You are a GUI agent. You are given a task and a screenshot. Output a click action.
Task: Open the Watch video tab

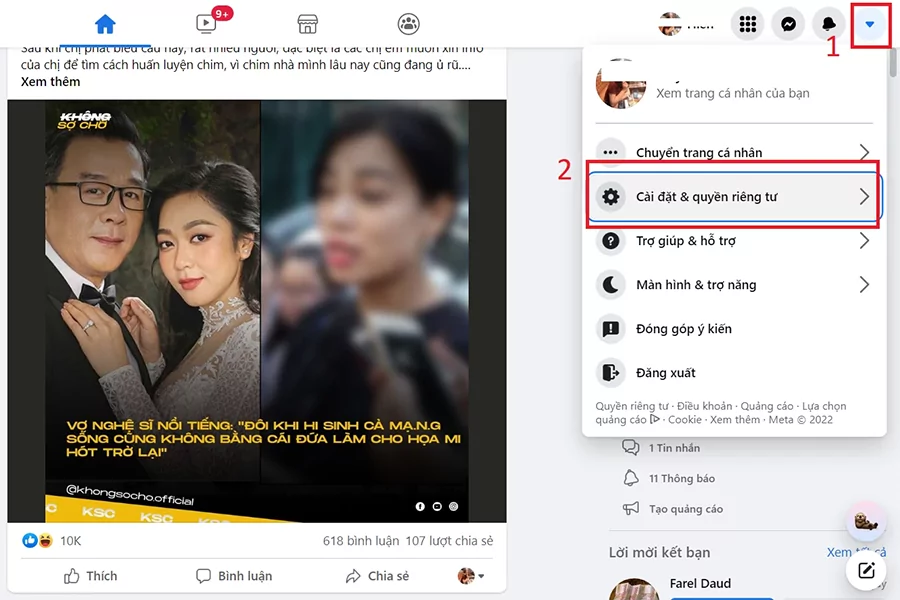click(x=206, y=24)
